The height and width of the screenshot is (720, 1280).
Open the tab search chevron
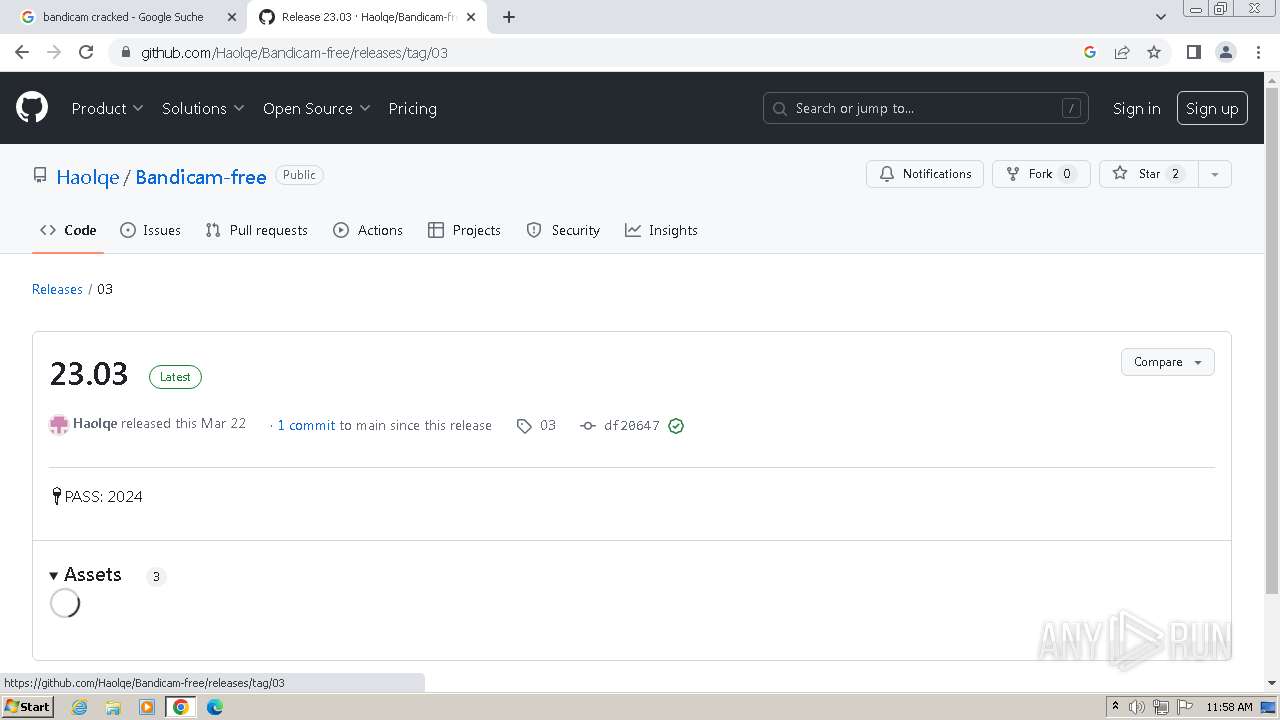click(1161, 17)
